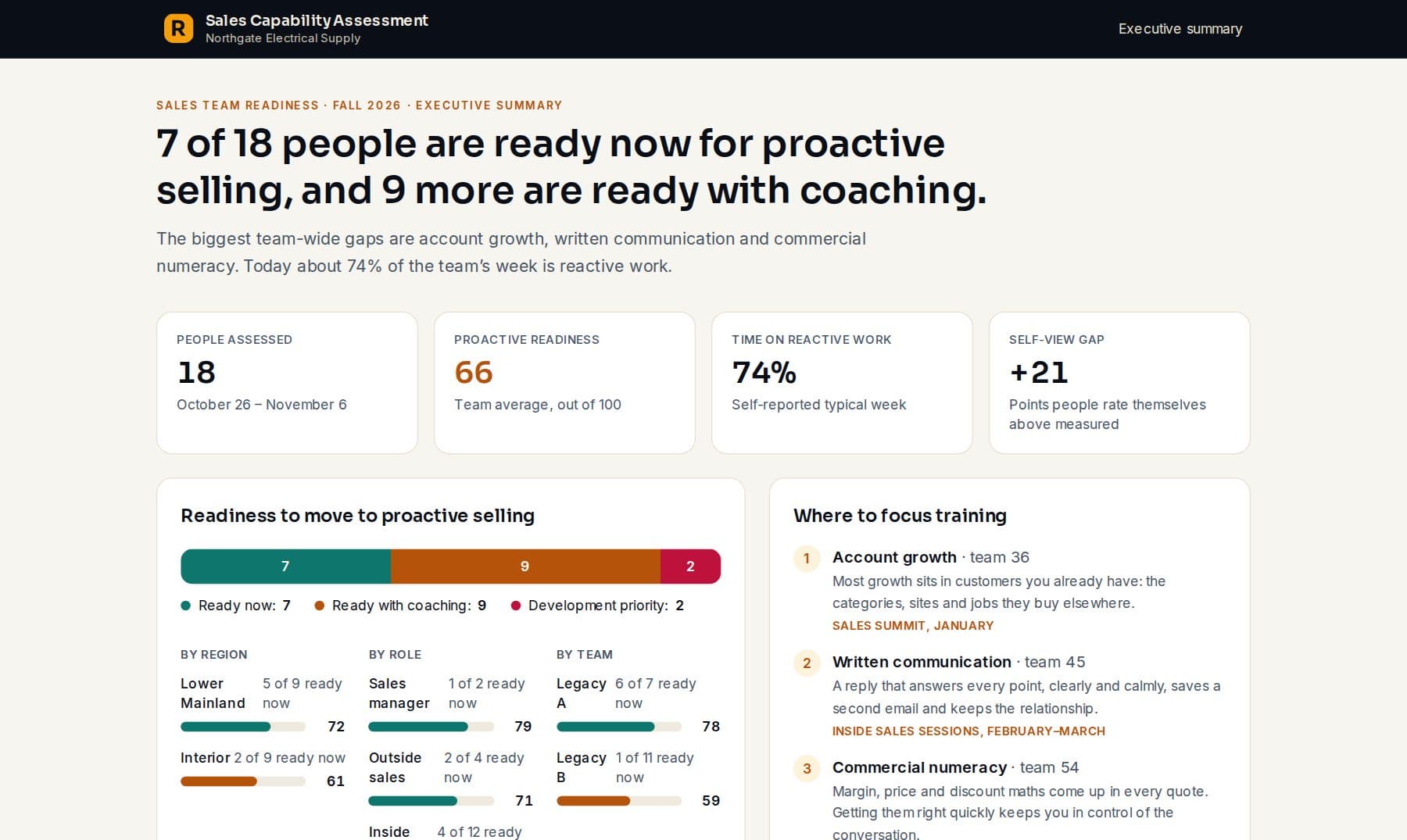Click the BY TEAM column label
The image size is (1407, 840).
585,655
